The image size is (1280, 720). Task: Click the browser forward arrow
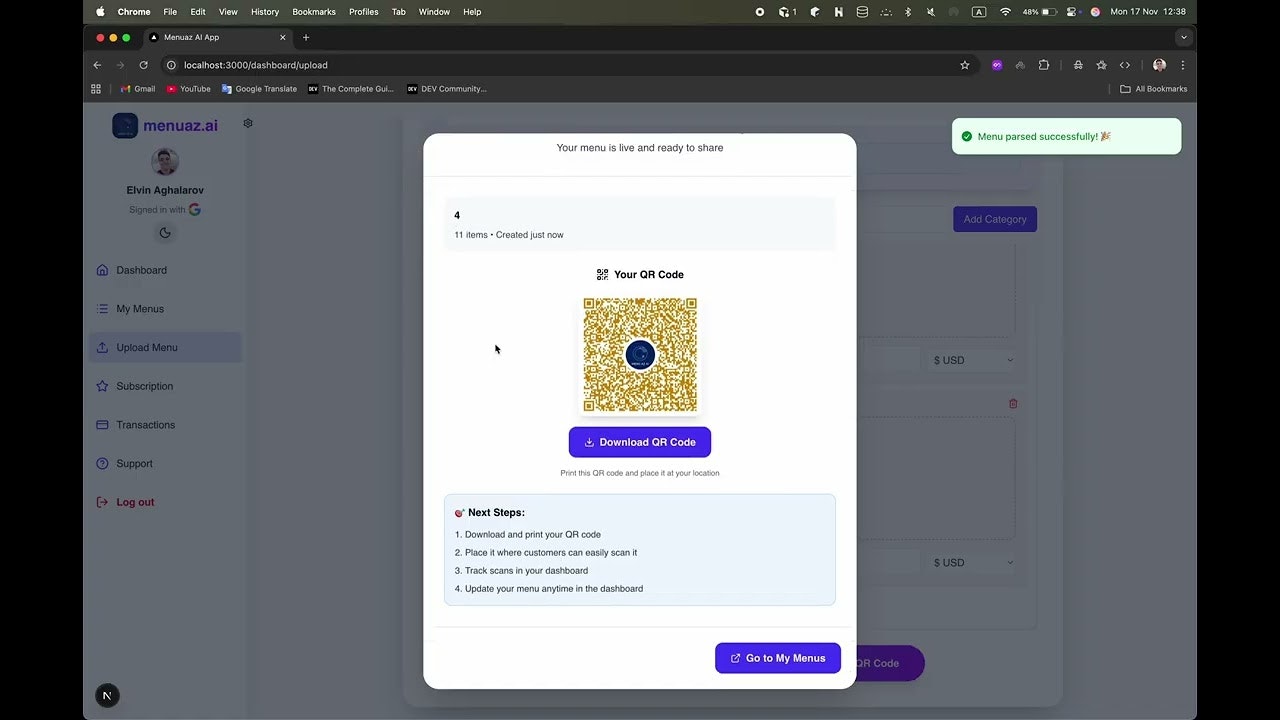click(120, 65)
